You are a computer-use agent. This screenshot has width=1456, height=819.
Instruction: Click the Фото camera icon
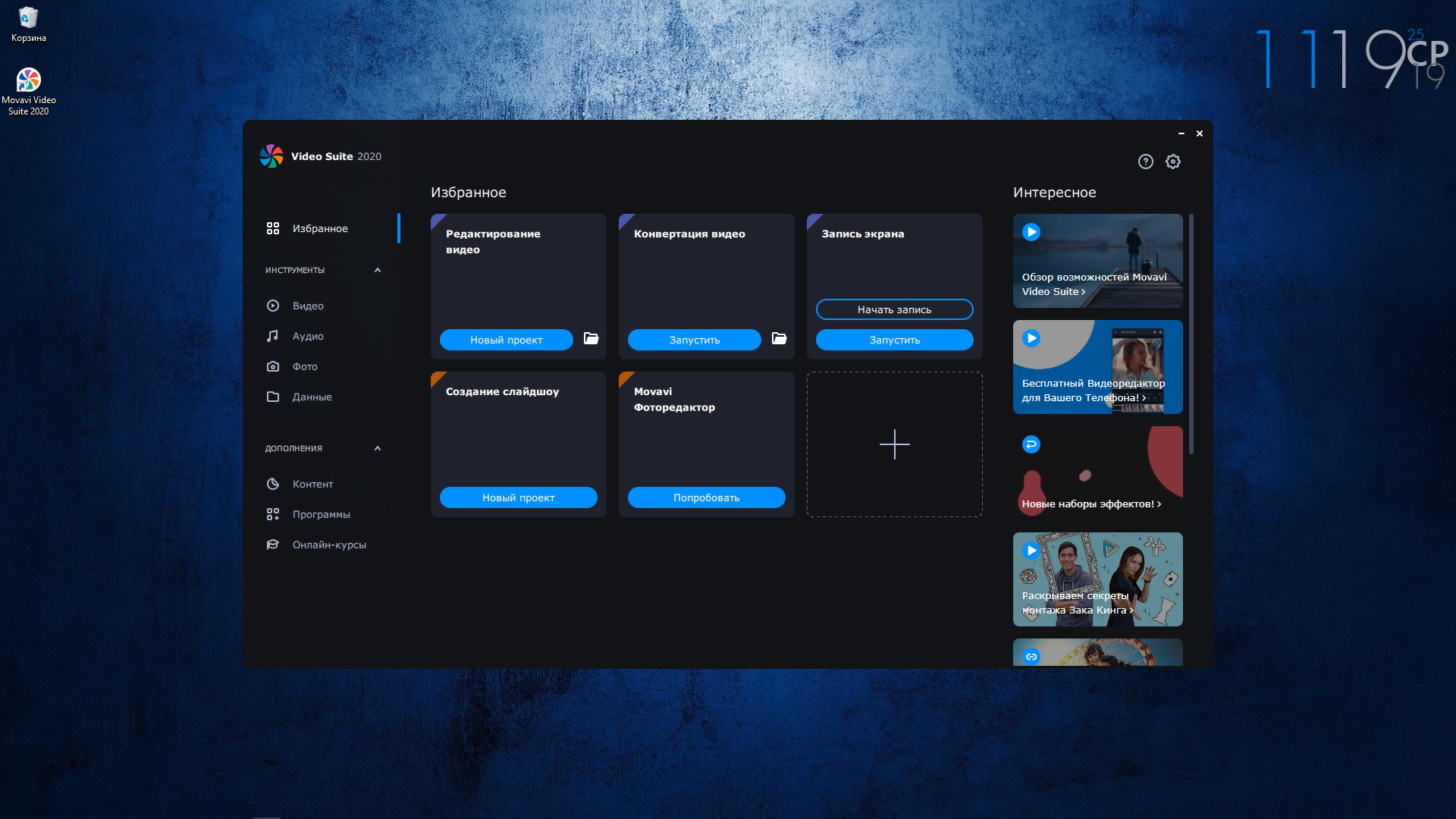273,366
